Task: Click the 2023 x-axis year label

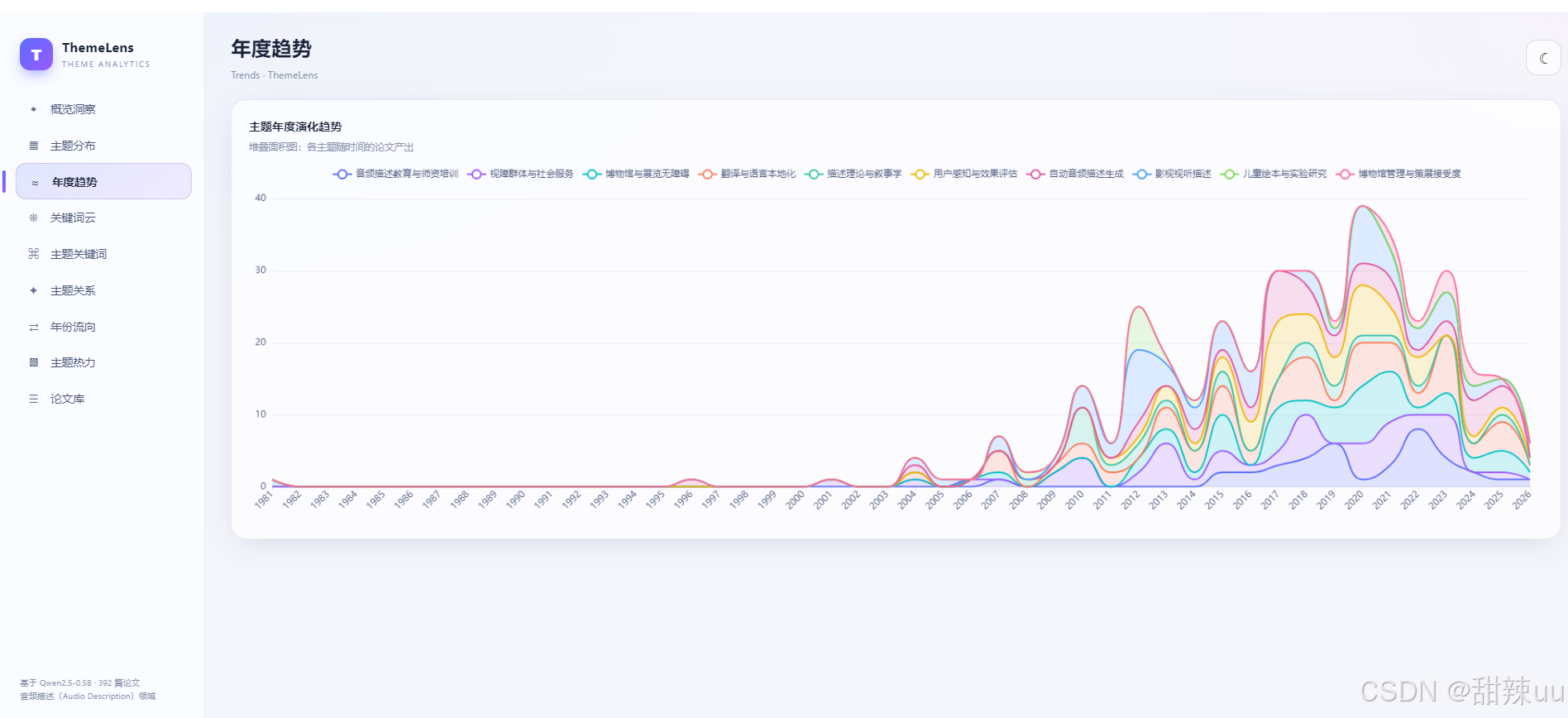Action: click(x=1438, y=500)
